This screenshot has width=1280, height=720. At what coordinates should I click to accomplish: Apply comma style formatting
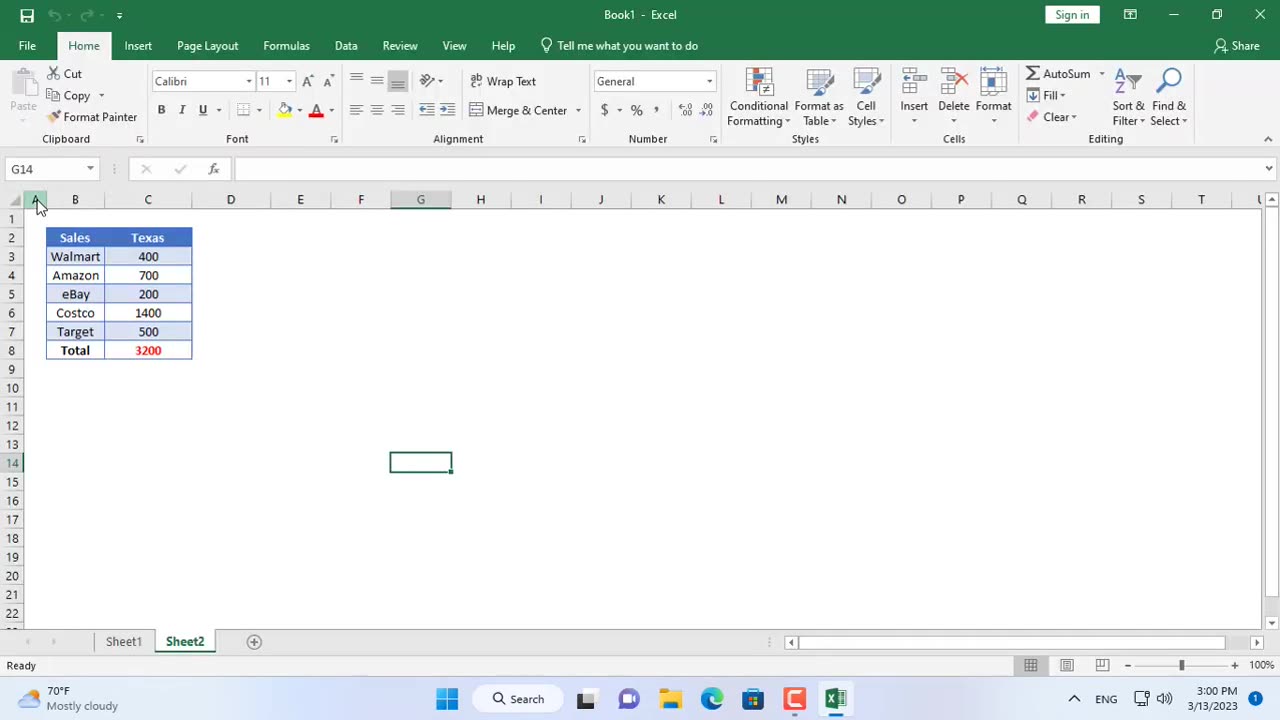coord(656,110)
